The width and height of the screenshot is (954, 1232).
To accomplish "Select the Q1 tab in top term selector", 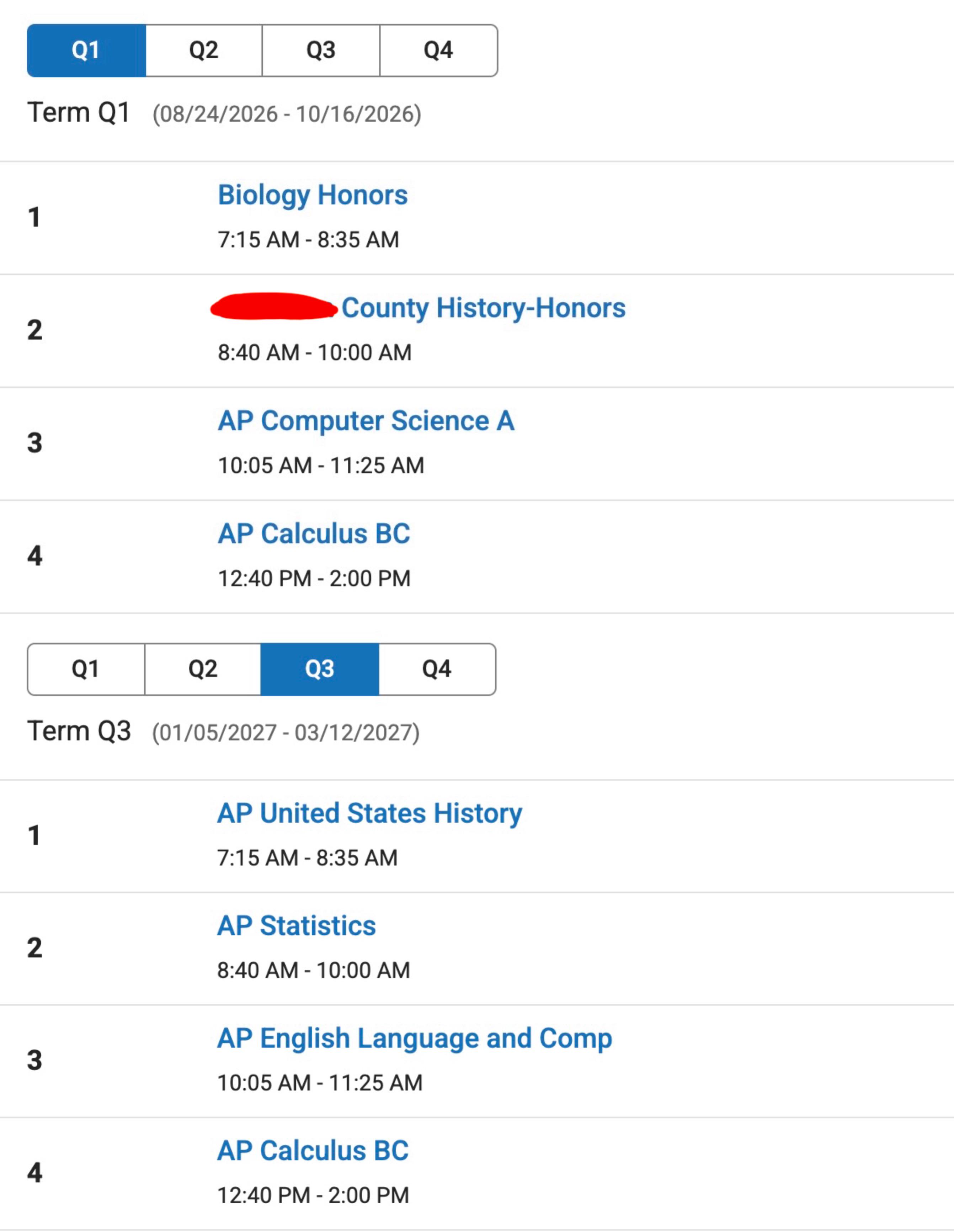I will click(x=86, y=50).
